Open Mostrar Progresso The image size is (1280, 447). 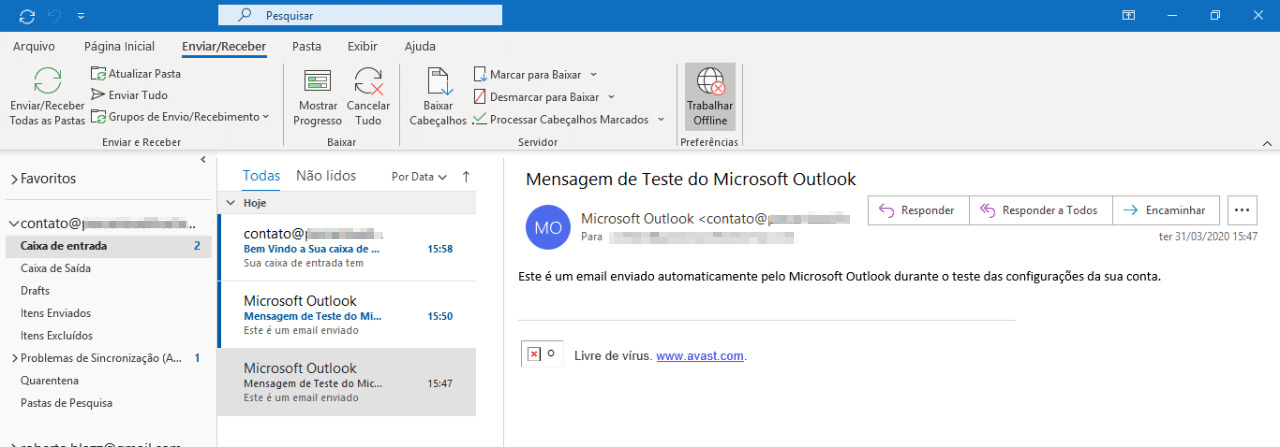pyautogui.click(x=317, y=98)
